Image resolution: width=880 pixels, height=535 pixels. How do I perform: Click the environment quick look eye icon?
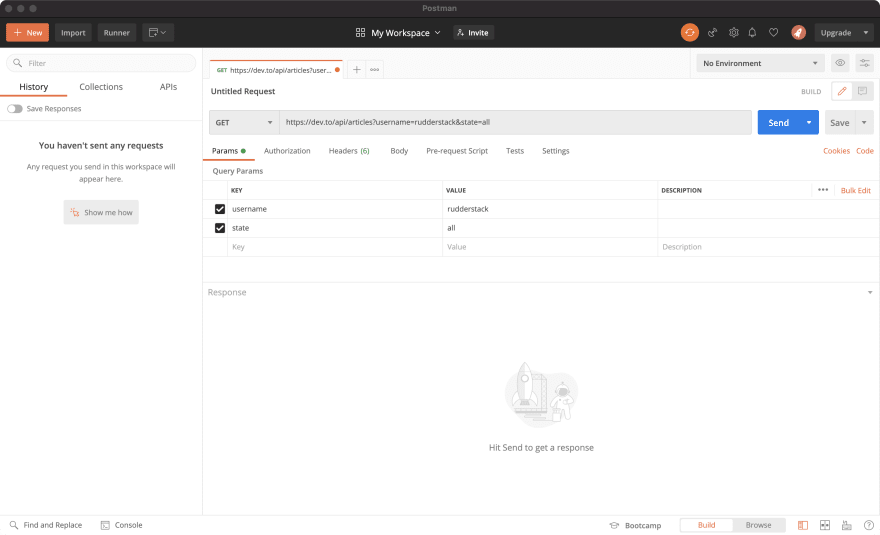tap(840, 63)
